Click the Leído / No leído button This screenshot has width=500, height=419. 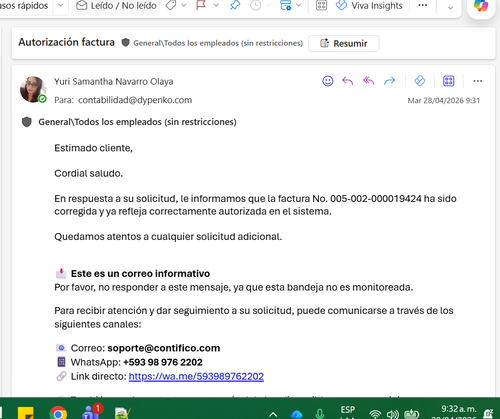(x=116, y=6)
